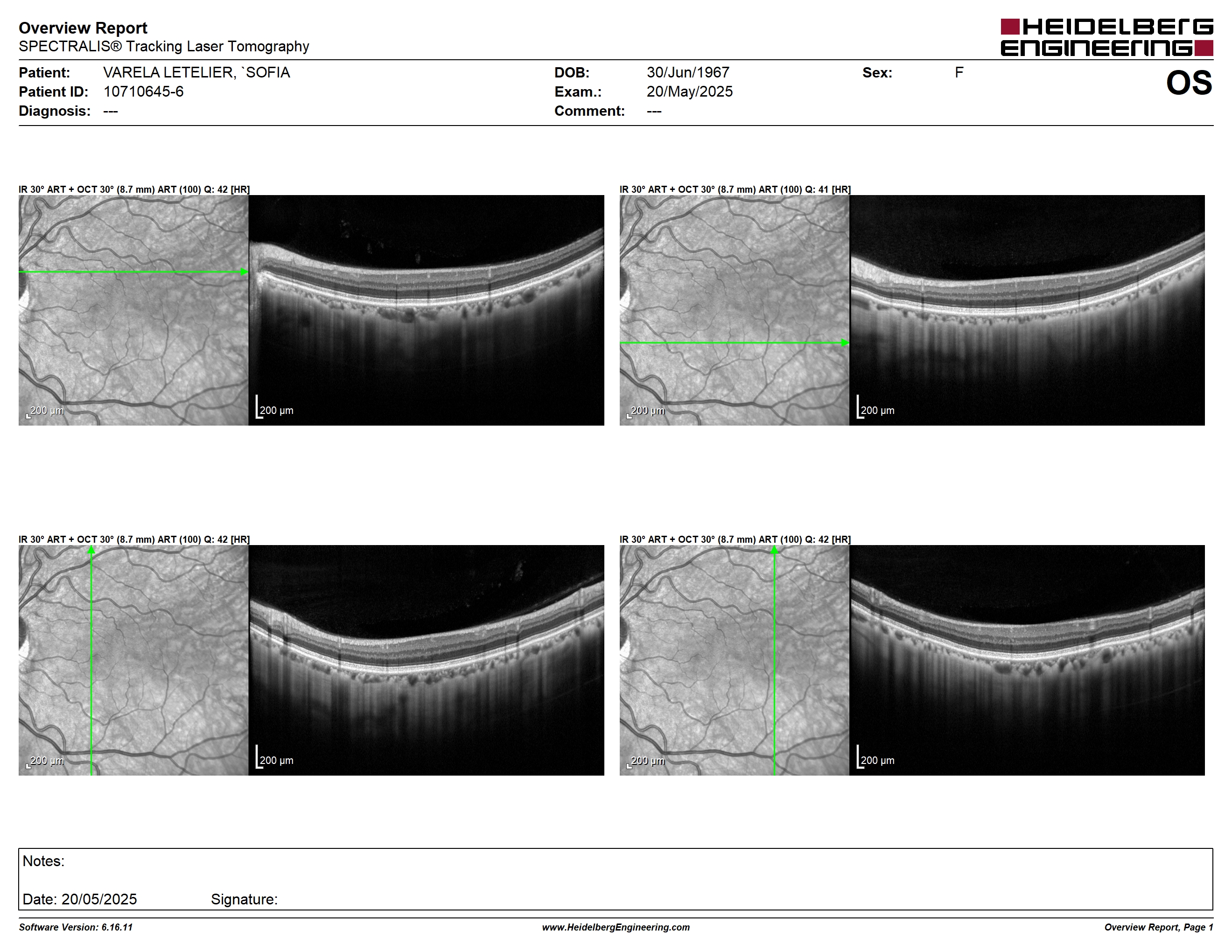1232x952 pixels.
Task: Open top-left OCT B-scan image
Action: point(426,310)
